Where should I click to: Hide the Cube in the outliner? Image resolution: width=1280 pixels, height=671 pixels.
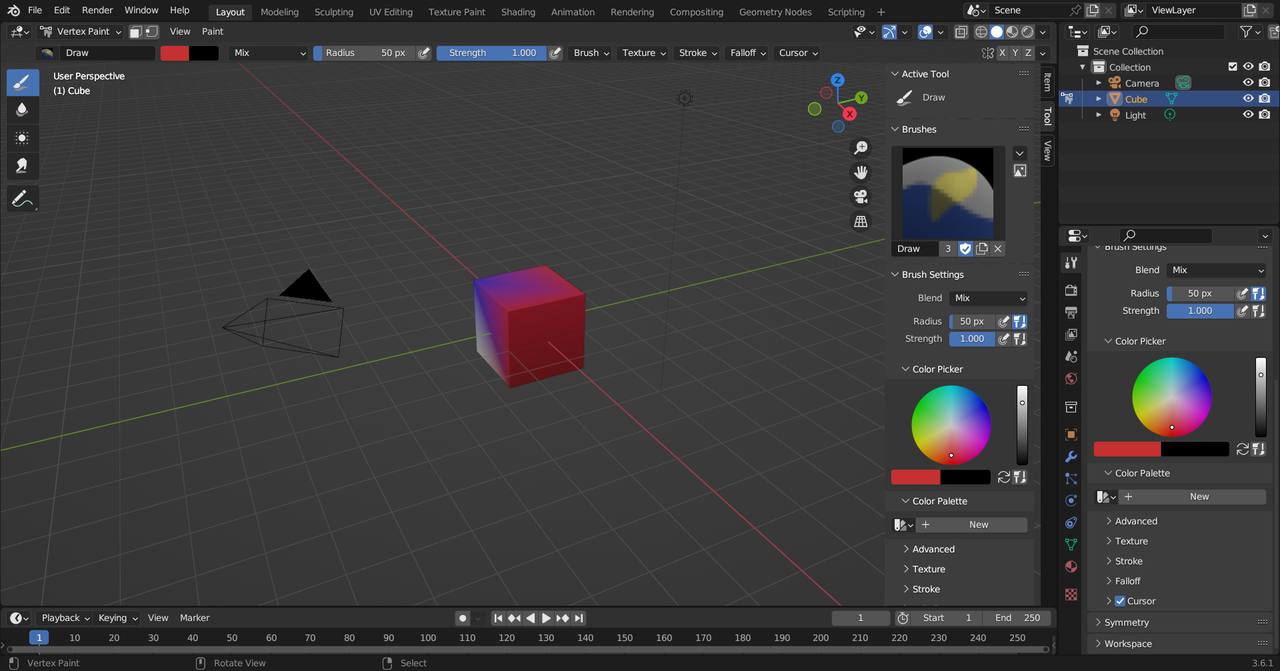[x=1248, y=99]
